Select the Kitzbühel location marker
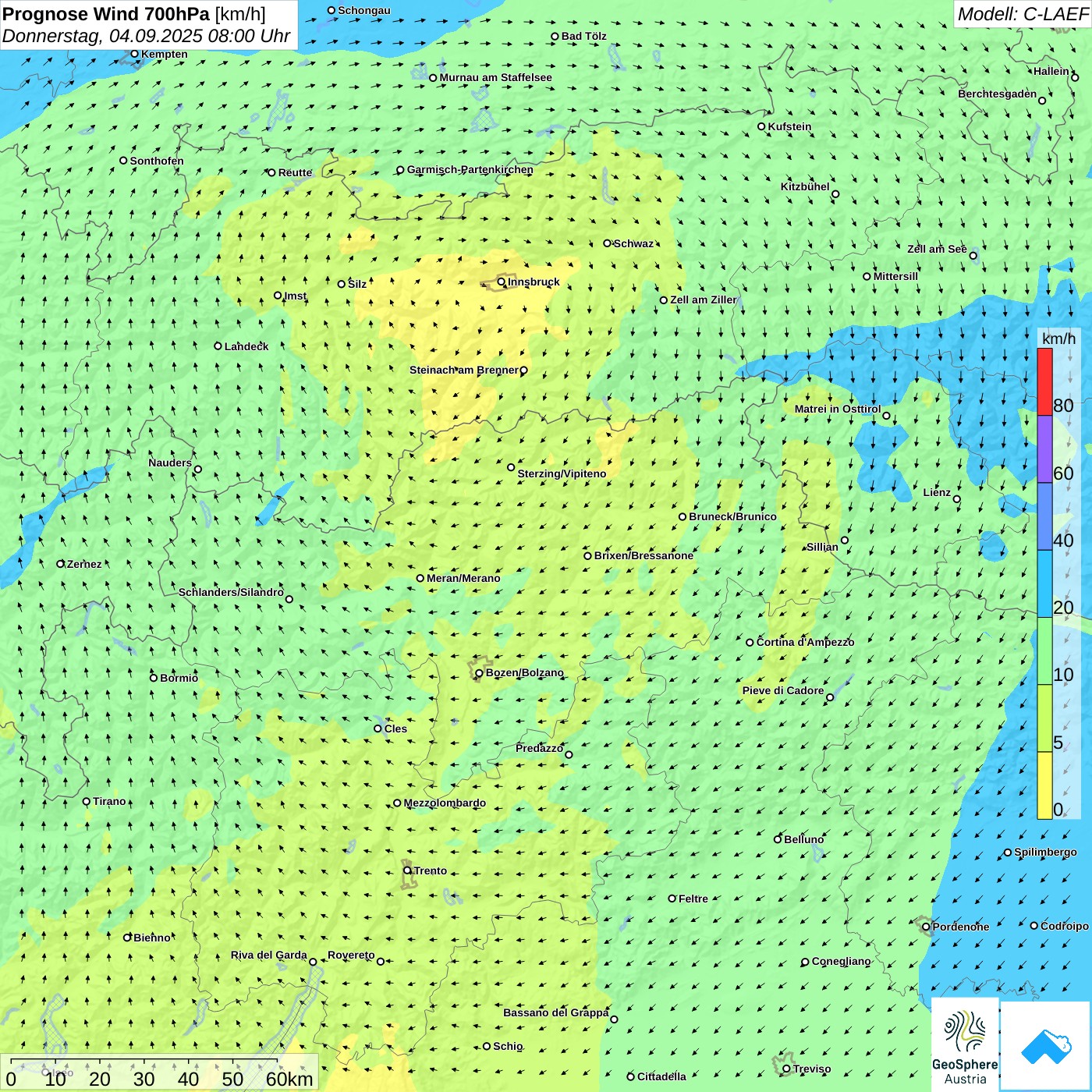Viewport: 1092px width, 1092px height. point(835,194)
